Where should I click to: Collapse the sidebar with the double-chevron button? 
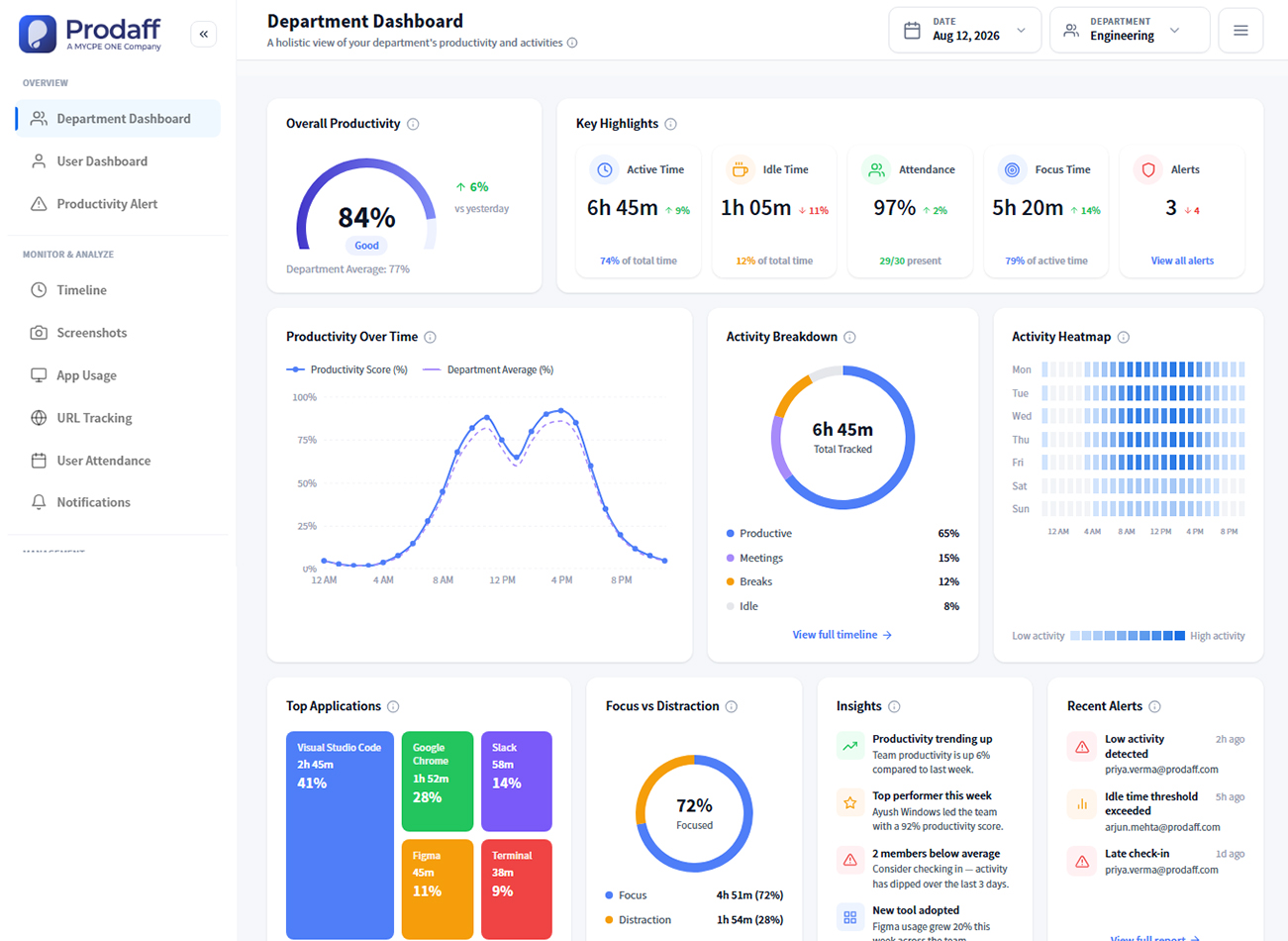(203, 34)
